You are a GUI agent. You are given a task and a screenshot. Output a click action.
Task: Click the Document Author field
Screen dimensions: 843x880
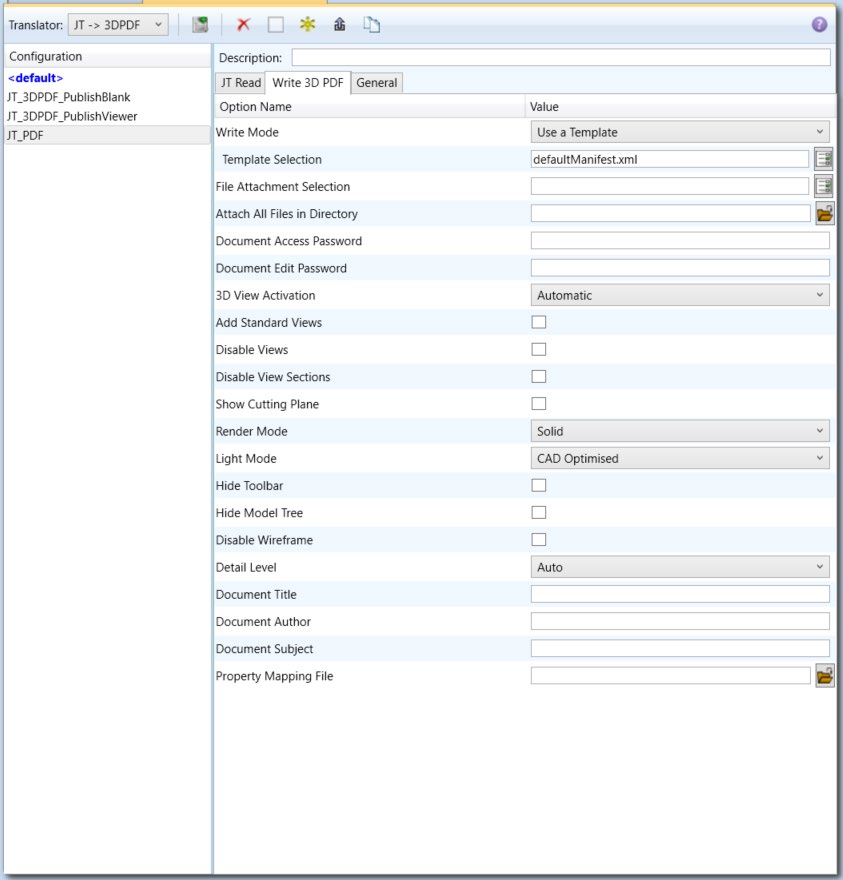click(x=680, y=621)
